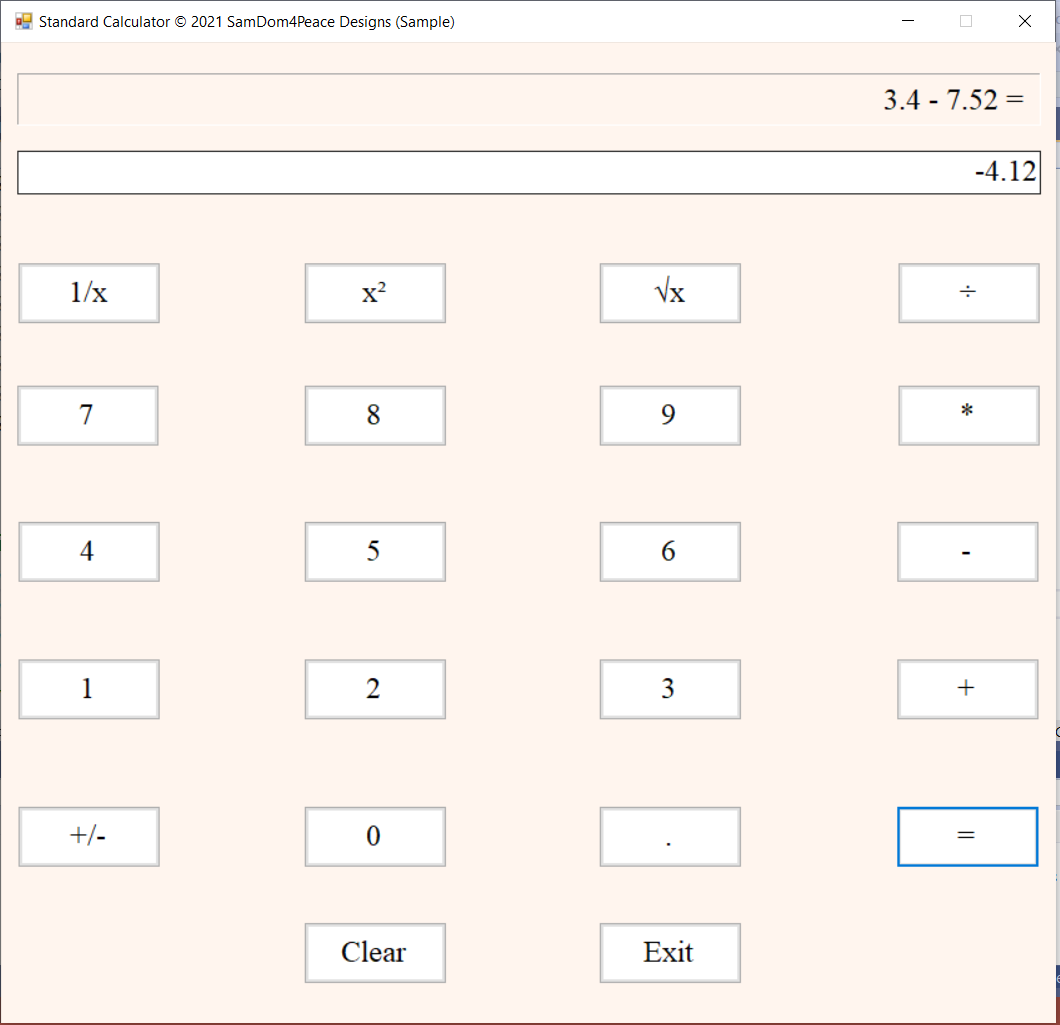
Task: Click the multiplication * operator button
Action: click(x=968, y=415)
